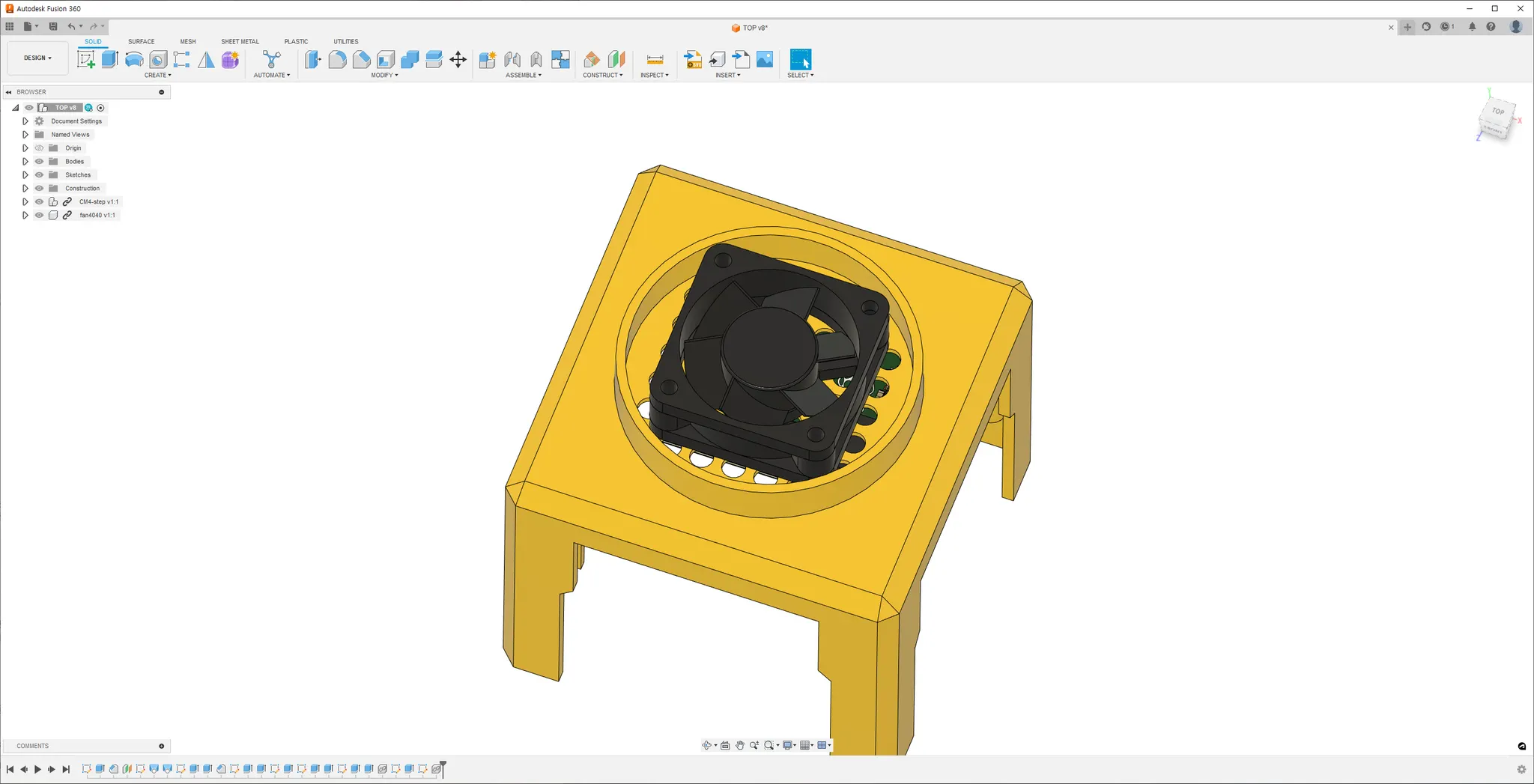Switch to the UTILITIES tab
Screen dimensions: 1534x784
346,42
